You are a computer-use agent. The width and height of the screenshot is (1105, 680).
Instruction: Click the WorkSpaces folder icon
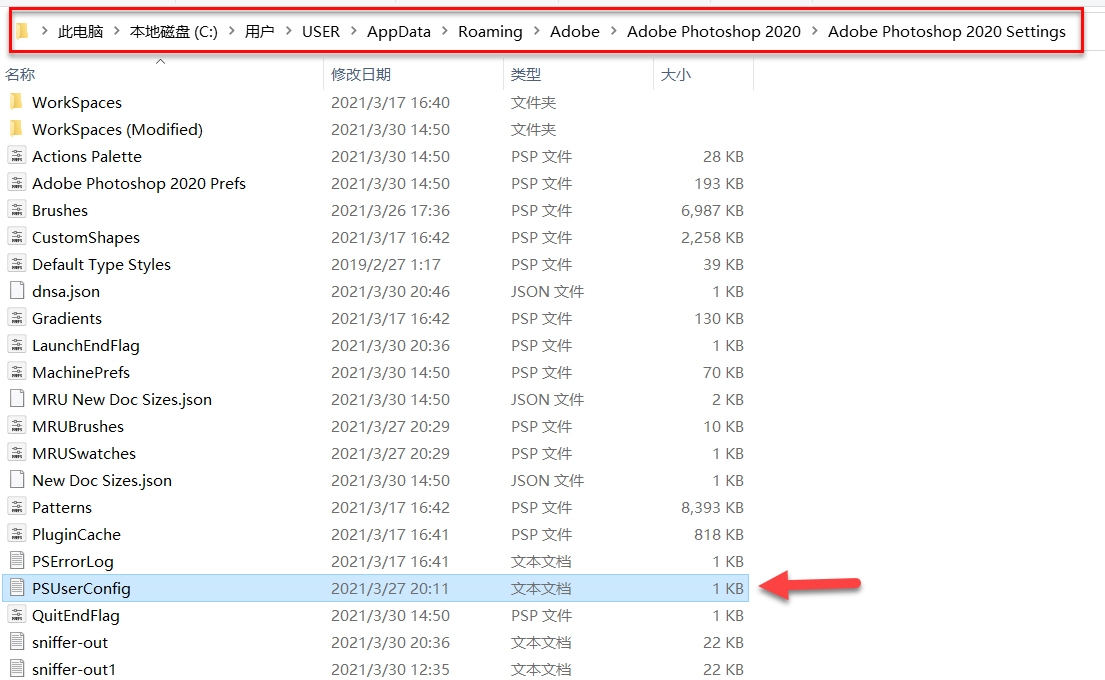15,102
